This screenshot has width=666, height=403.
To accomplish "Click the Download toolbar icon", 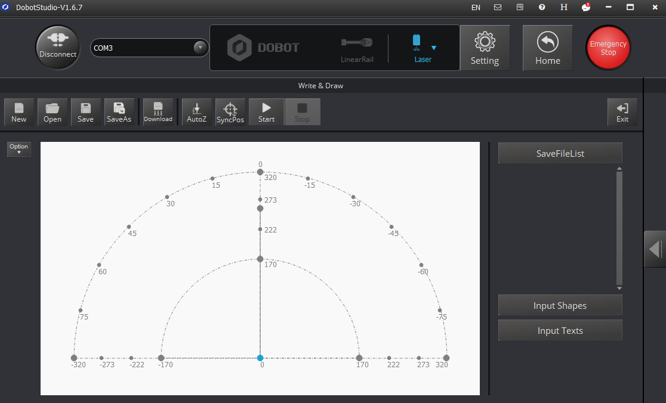I will (158, 112).
